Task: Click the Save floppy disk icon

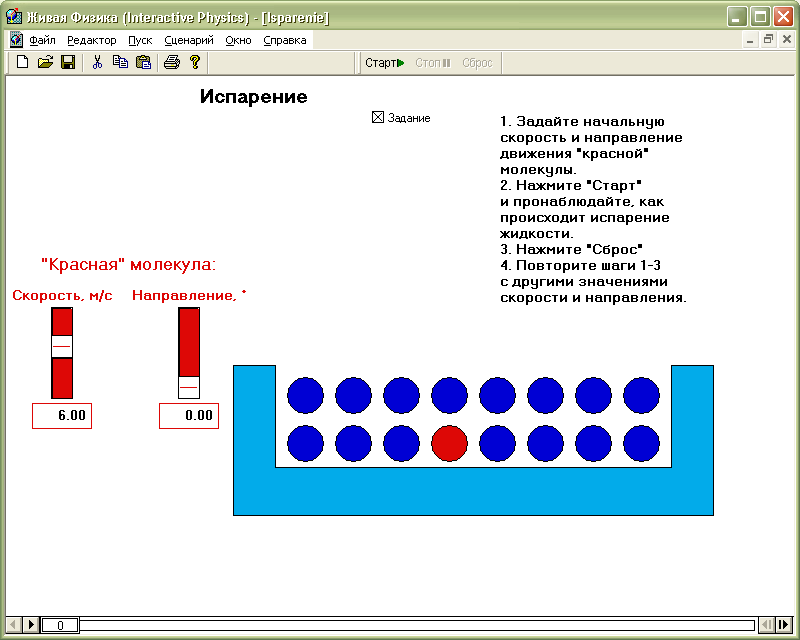Action: [x=68, y=62]
